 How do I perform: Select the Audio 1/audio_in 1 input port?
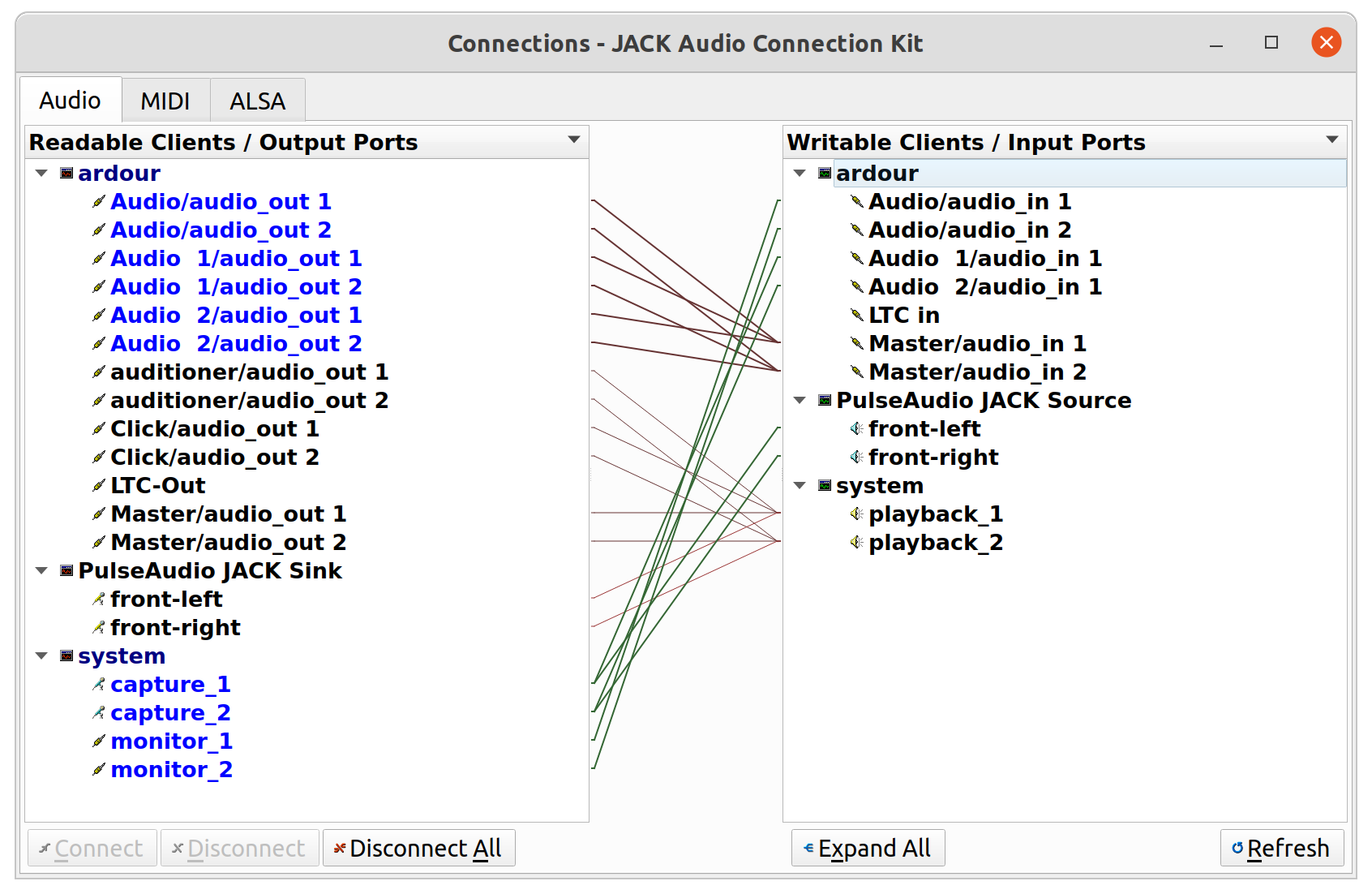coord(985,258)
